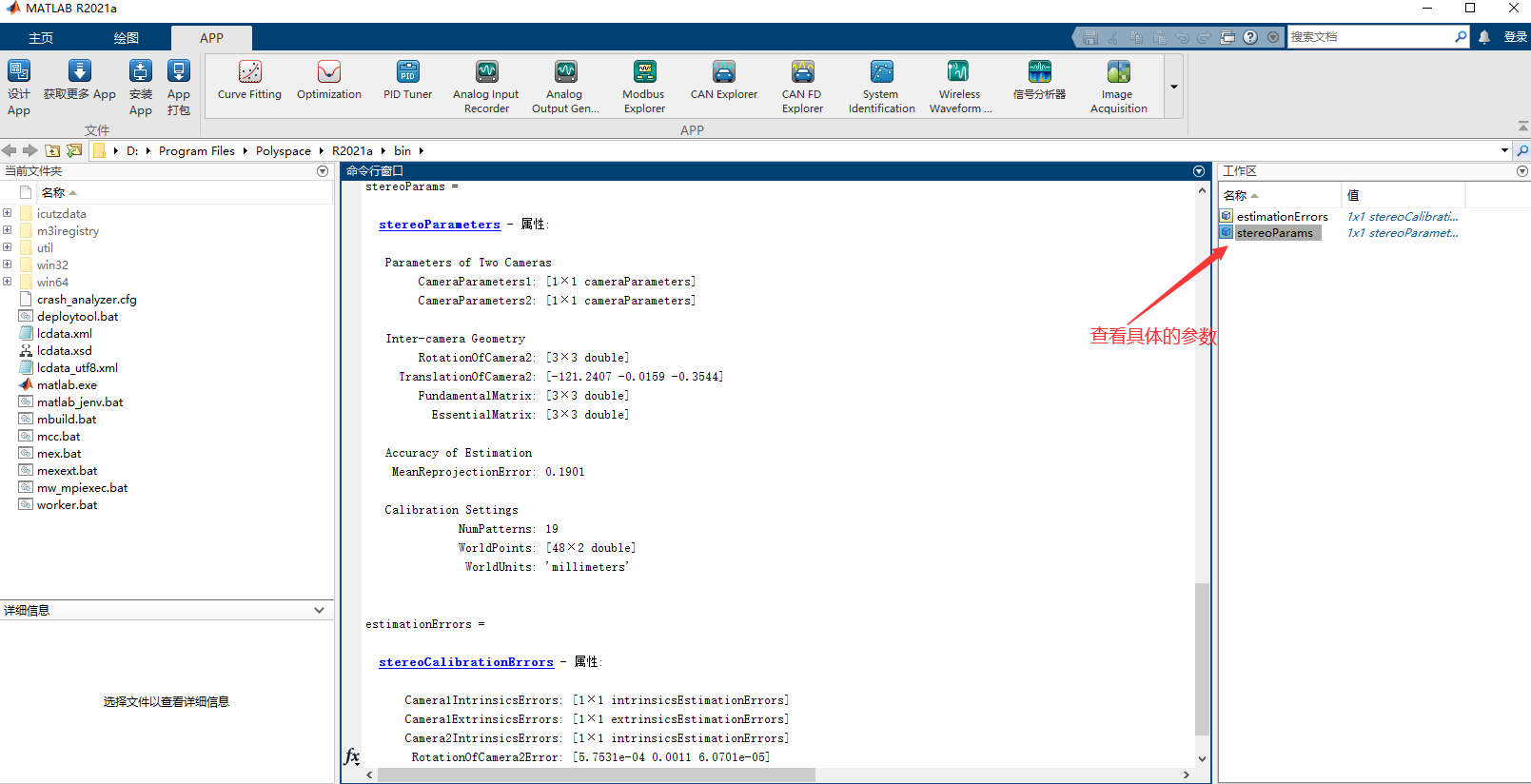
Task: Click the Copy icon in quick access toolbar
Action: [1136, 37]
